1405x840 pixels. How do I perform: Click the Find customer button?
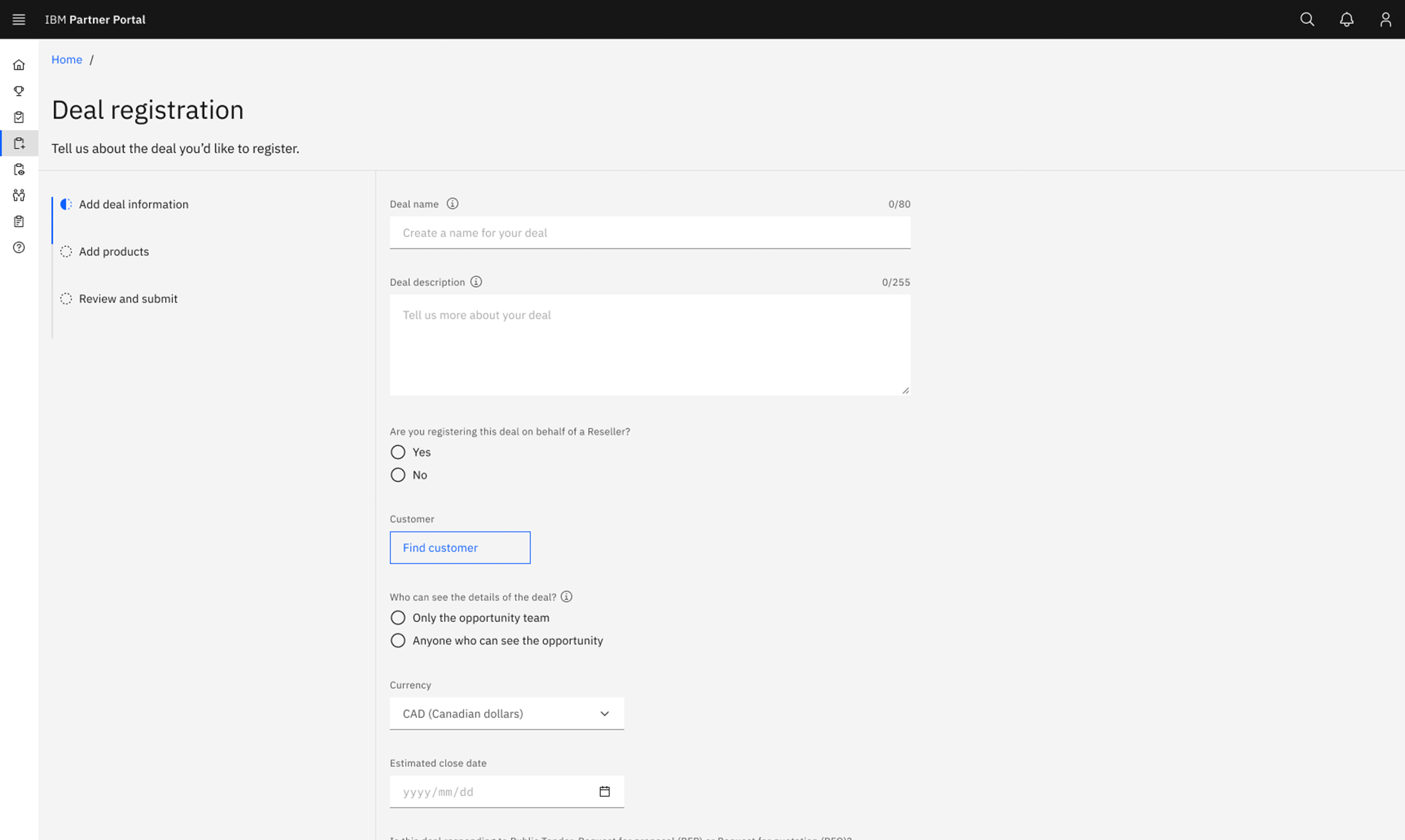click(x=459, y=547)
